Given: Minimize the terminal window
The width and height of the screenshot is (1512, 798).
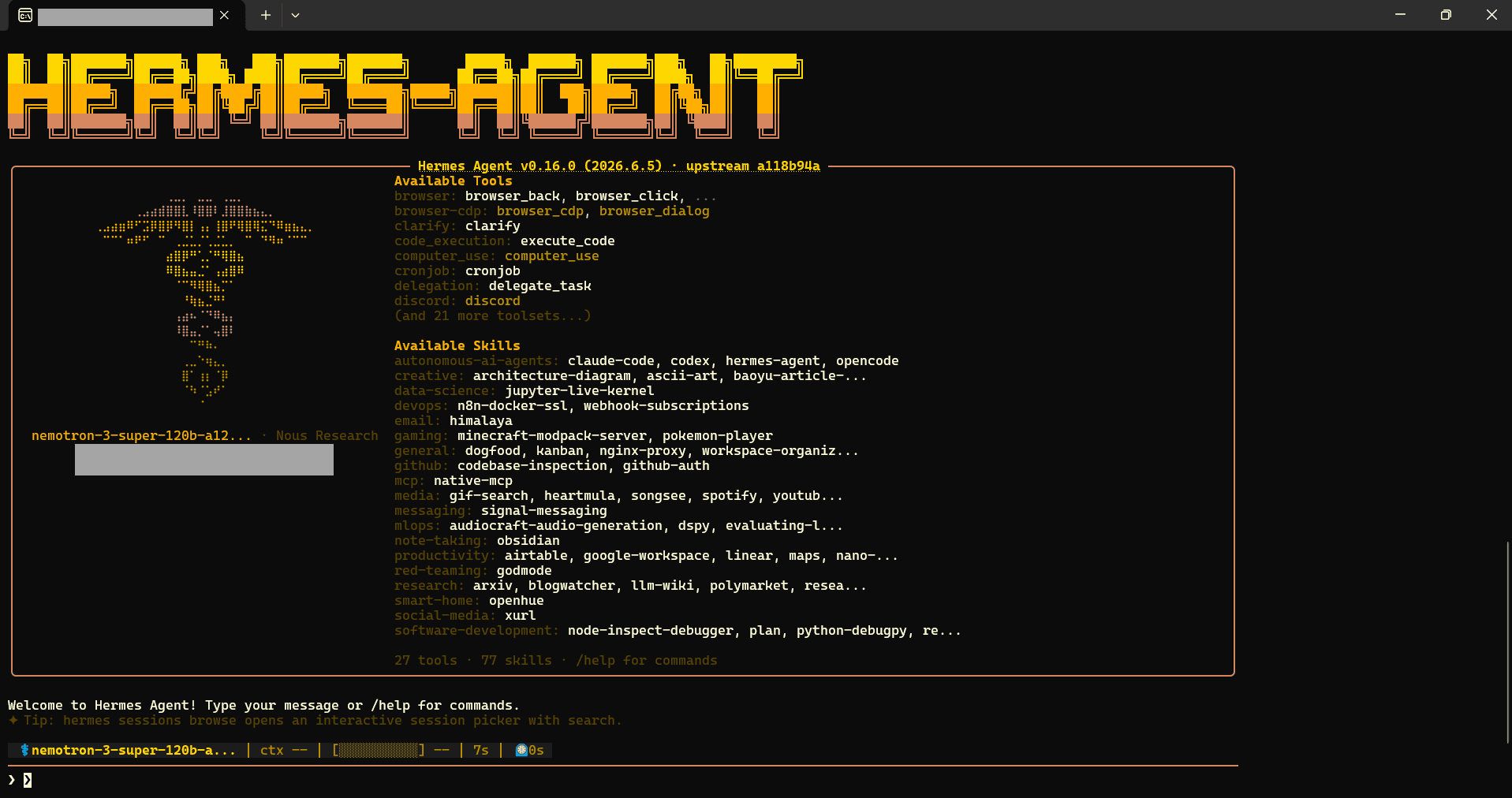Looking at the screenshot, I should (1400, 15).
